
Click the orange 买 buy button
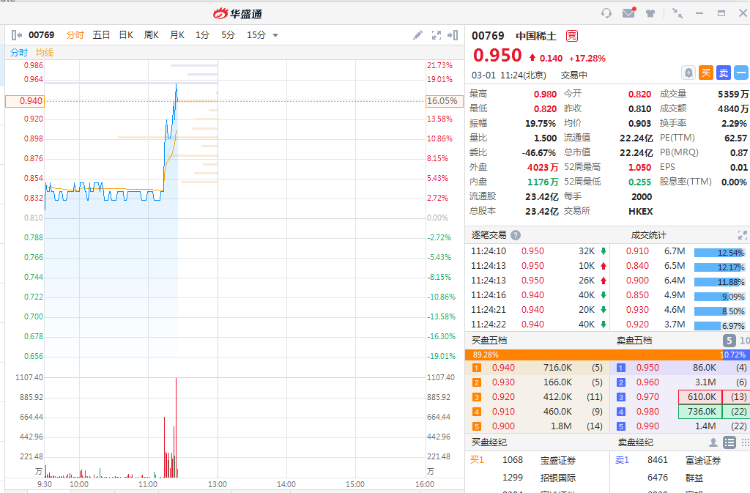click(x=706, y=73)
